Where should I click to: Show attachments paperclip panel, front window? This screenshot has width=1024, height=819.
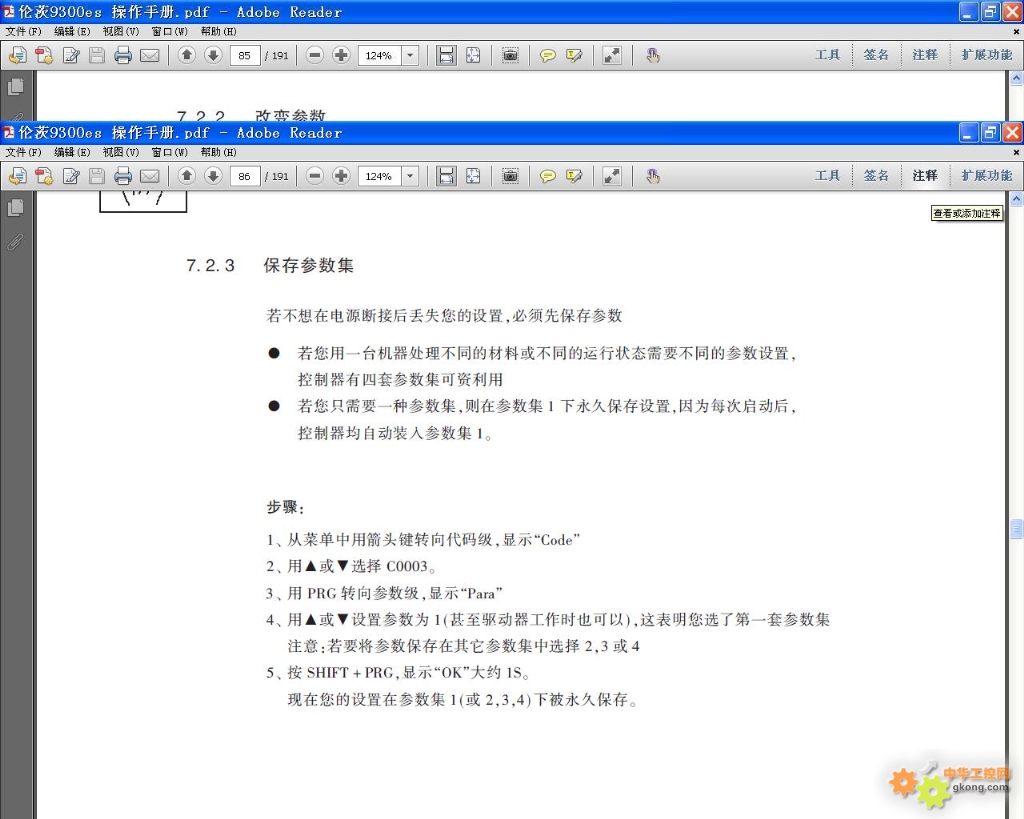(15, 242)
